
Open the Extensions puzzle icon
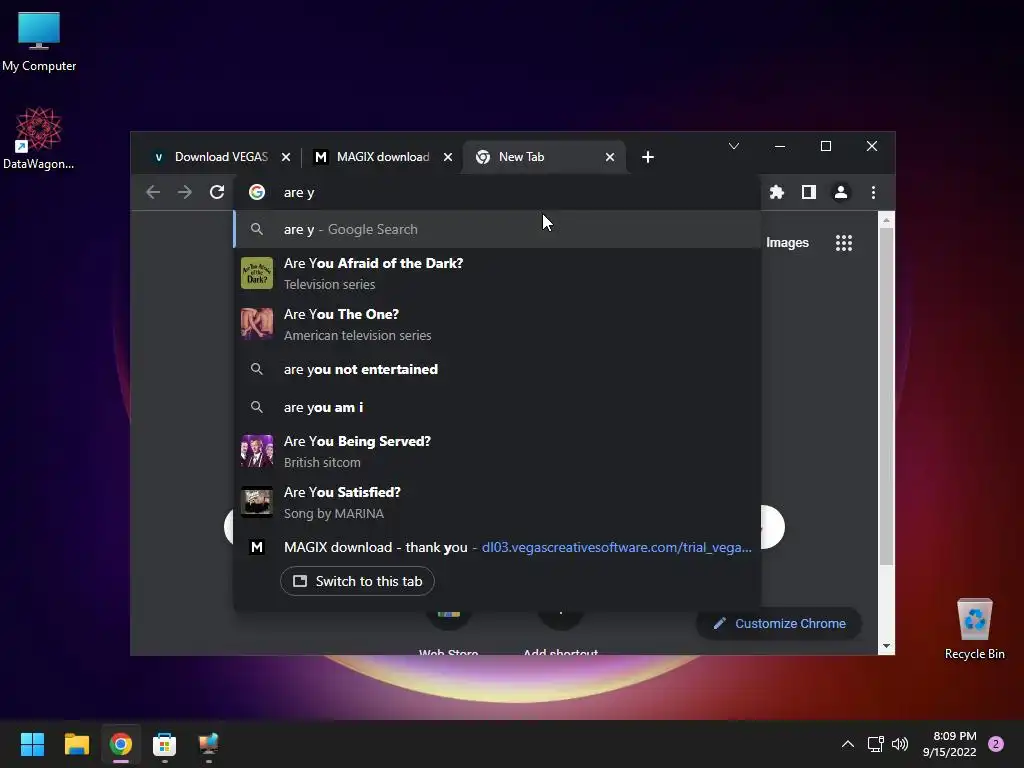(x=776, y=192)
